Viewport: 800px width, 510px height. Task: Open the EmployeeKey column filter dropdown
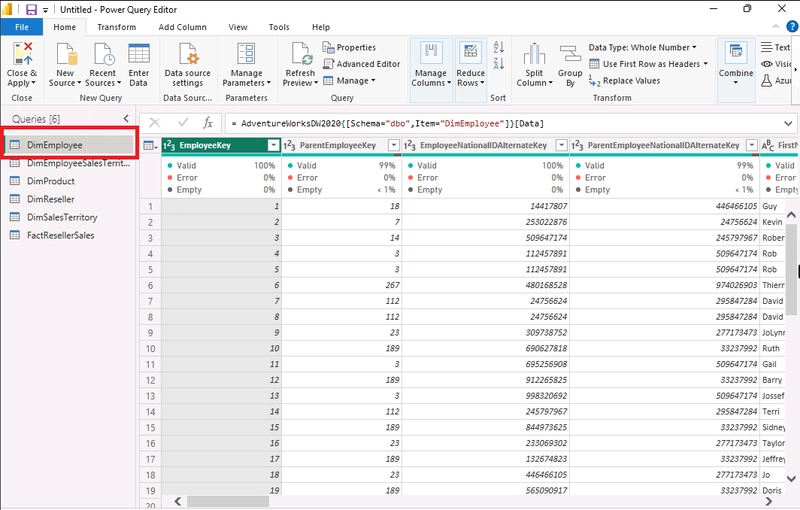[273, 145]
